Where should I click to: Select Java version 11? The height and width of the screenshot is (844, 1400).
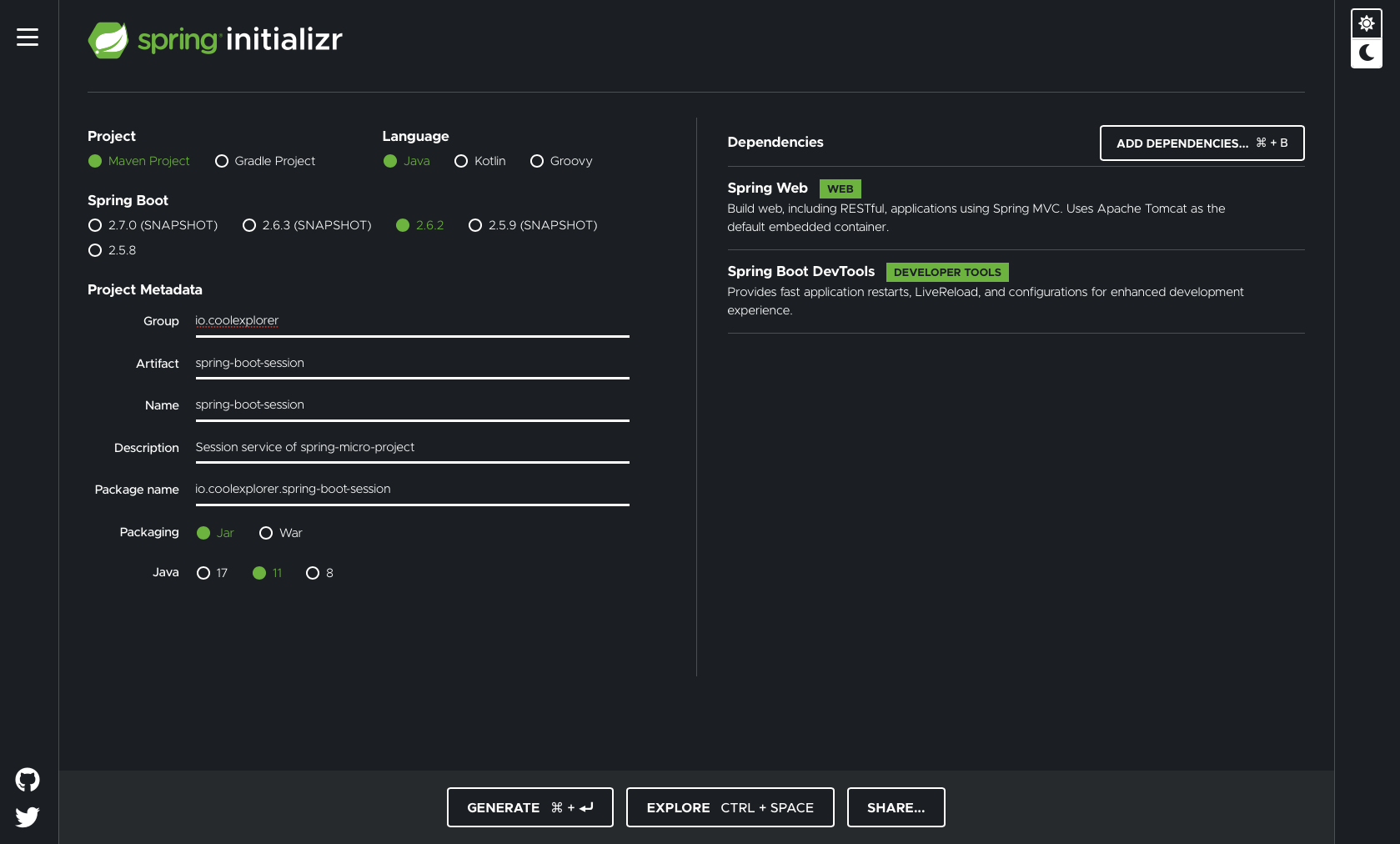pos(268,573)
